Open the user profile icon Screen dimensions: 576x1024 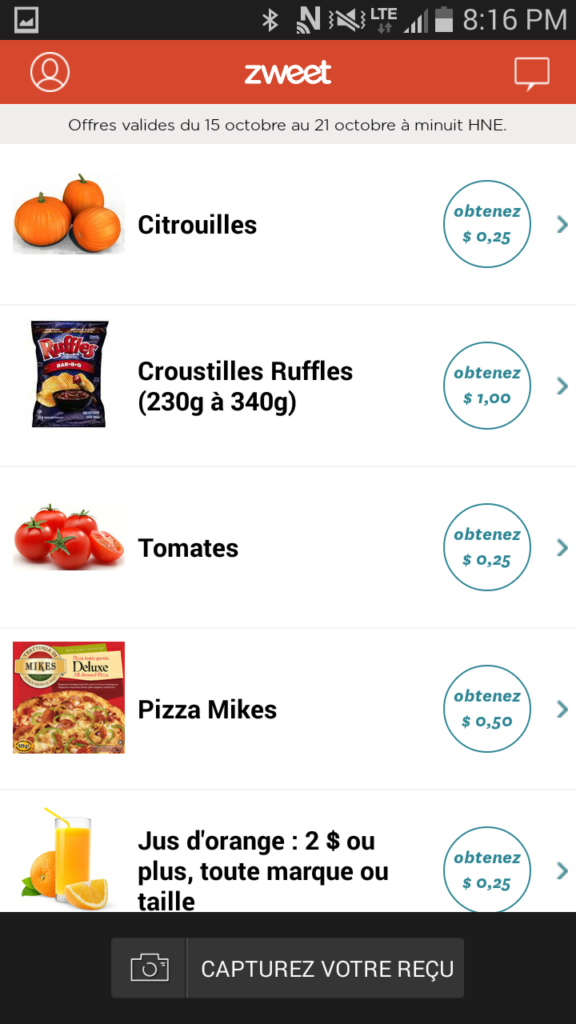click(x=50, y=72)
